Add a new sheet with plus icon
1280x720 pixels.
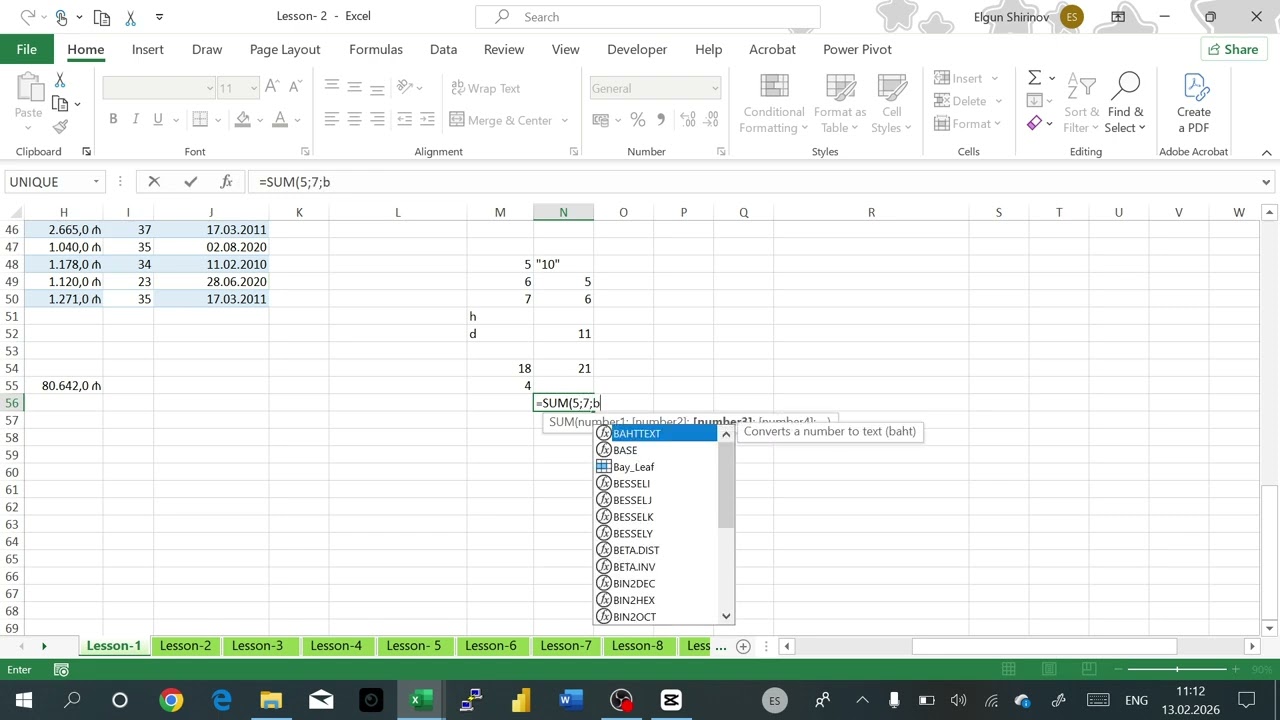click(x=743, y=646)
